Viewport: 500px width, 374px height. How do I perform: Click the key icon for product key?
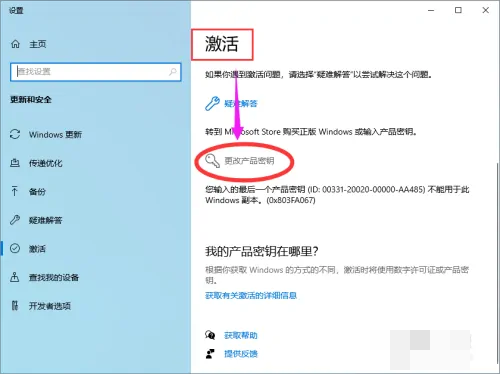click(x=212, y=161)
